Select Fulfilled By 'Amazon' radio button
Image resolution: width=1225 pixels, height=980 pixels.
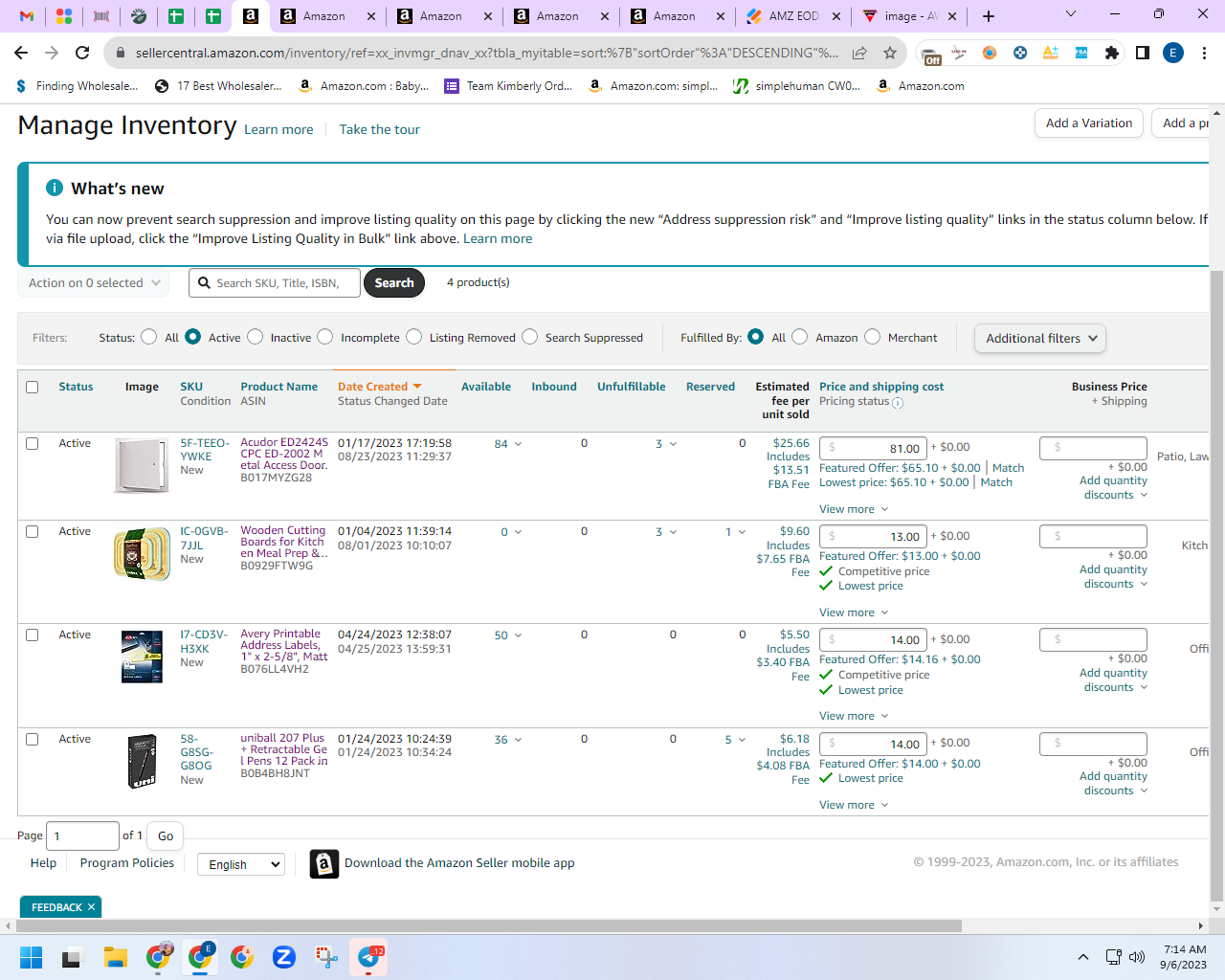[800, 337]
